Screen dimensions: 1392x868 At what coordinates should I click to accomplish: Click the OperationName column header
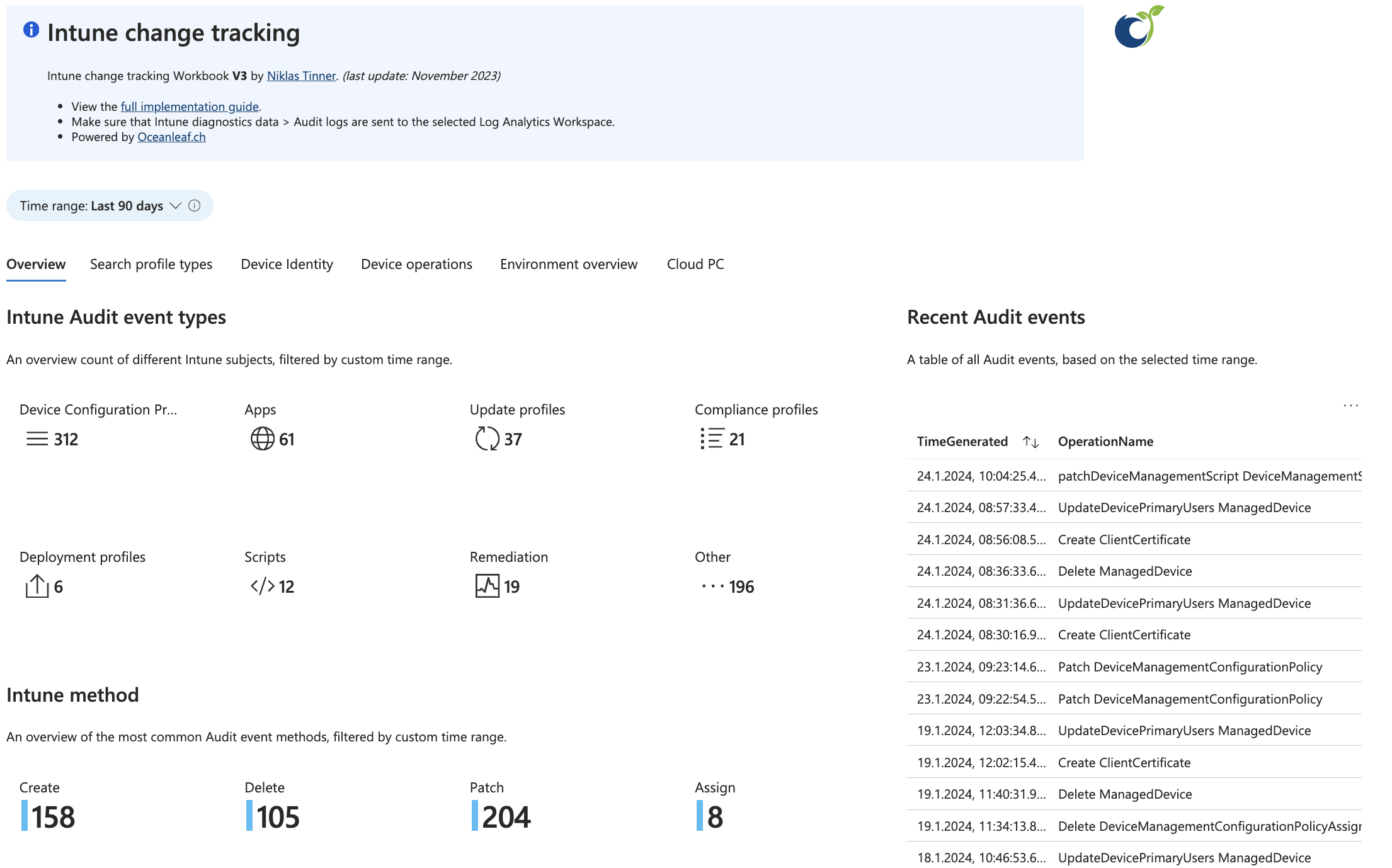1105,442
